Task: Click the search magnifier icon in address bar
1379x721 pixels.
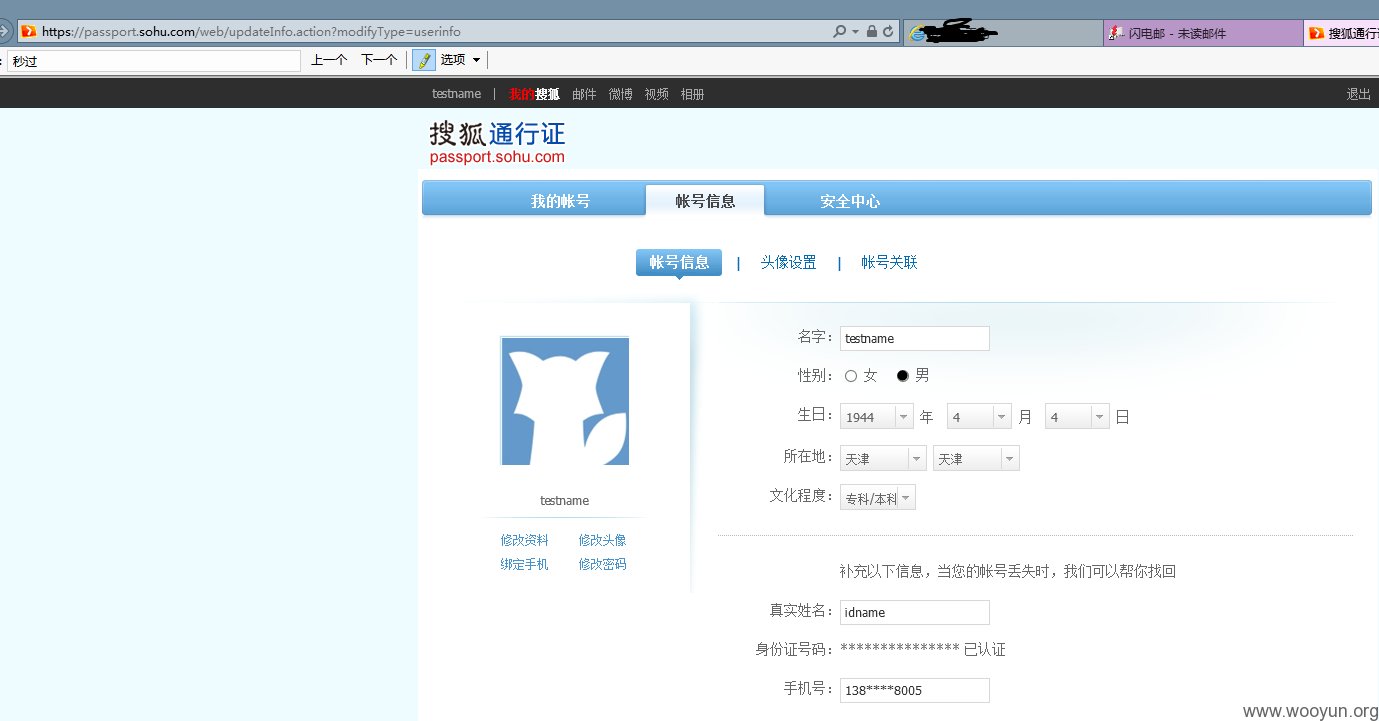Action: (840, 32)
